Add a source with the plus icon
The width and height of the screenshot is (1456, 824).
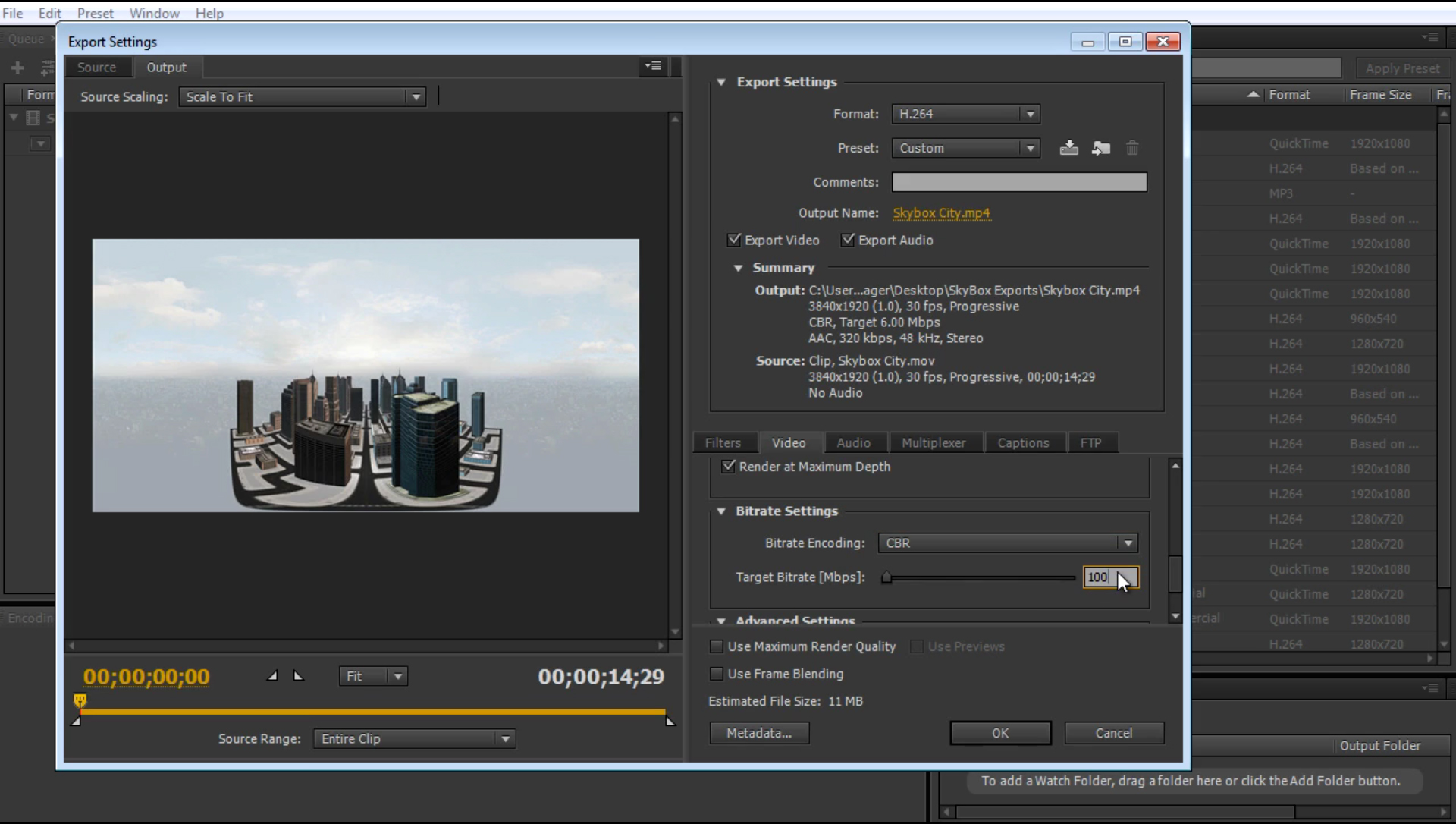[17, 68]
